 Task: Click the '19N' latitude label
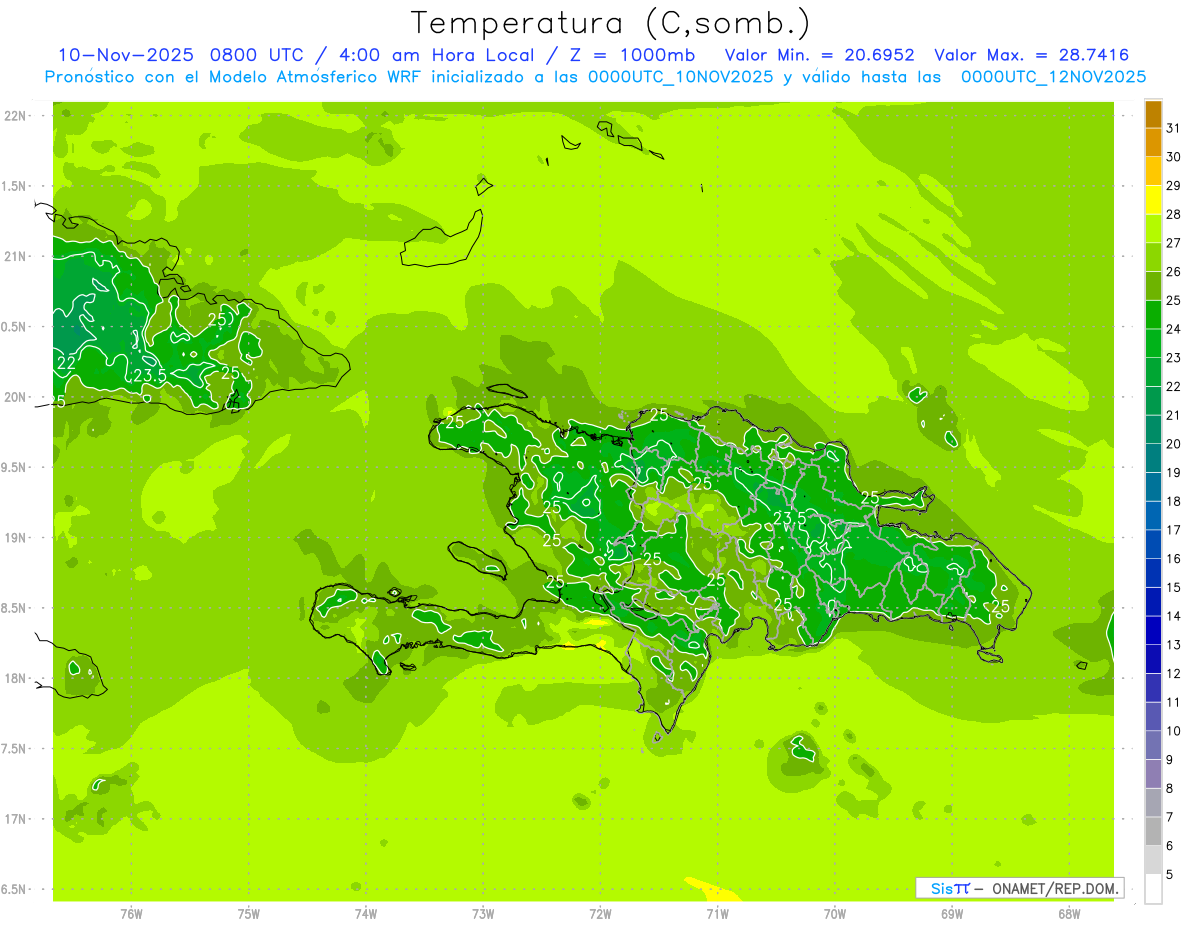(16, 538)
